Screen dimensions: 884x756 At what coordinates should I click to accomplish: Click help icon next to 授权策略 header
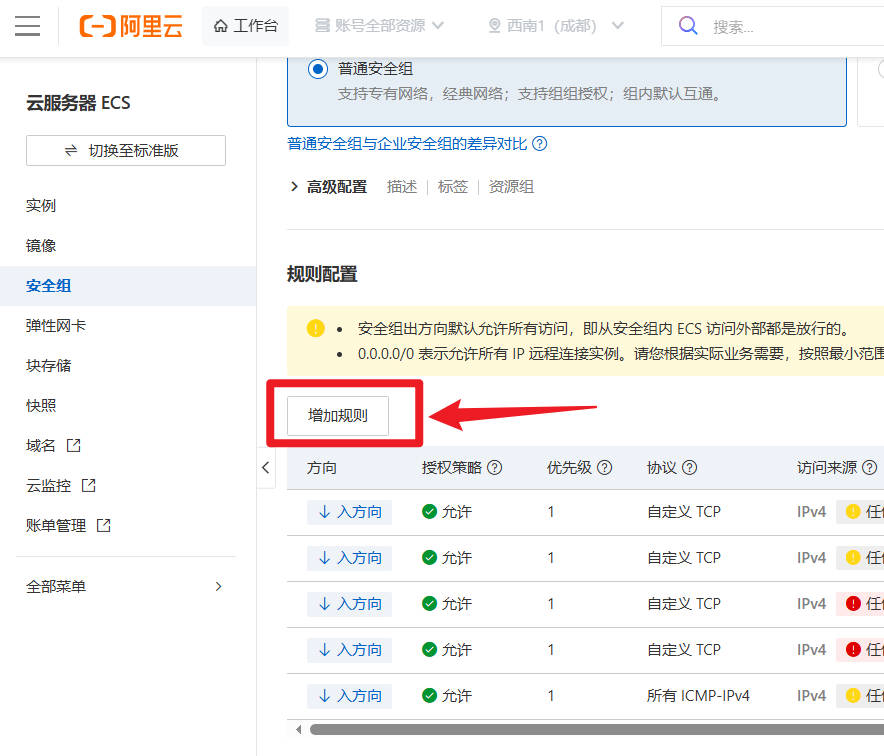[x=494, y=468]
